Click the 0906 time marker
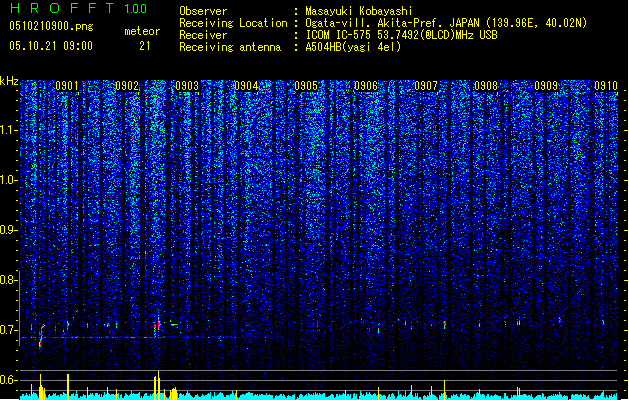This screenshot has width=629, height=400. pos(366,86)
